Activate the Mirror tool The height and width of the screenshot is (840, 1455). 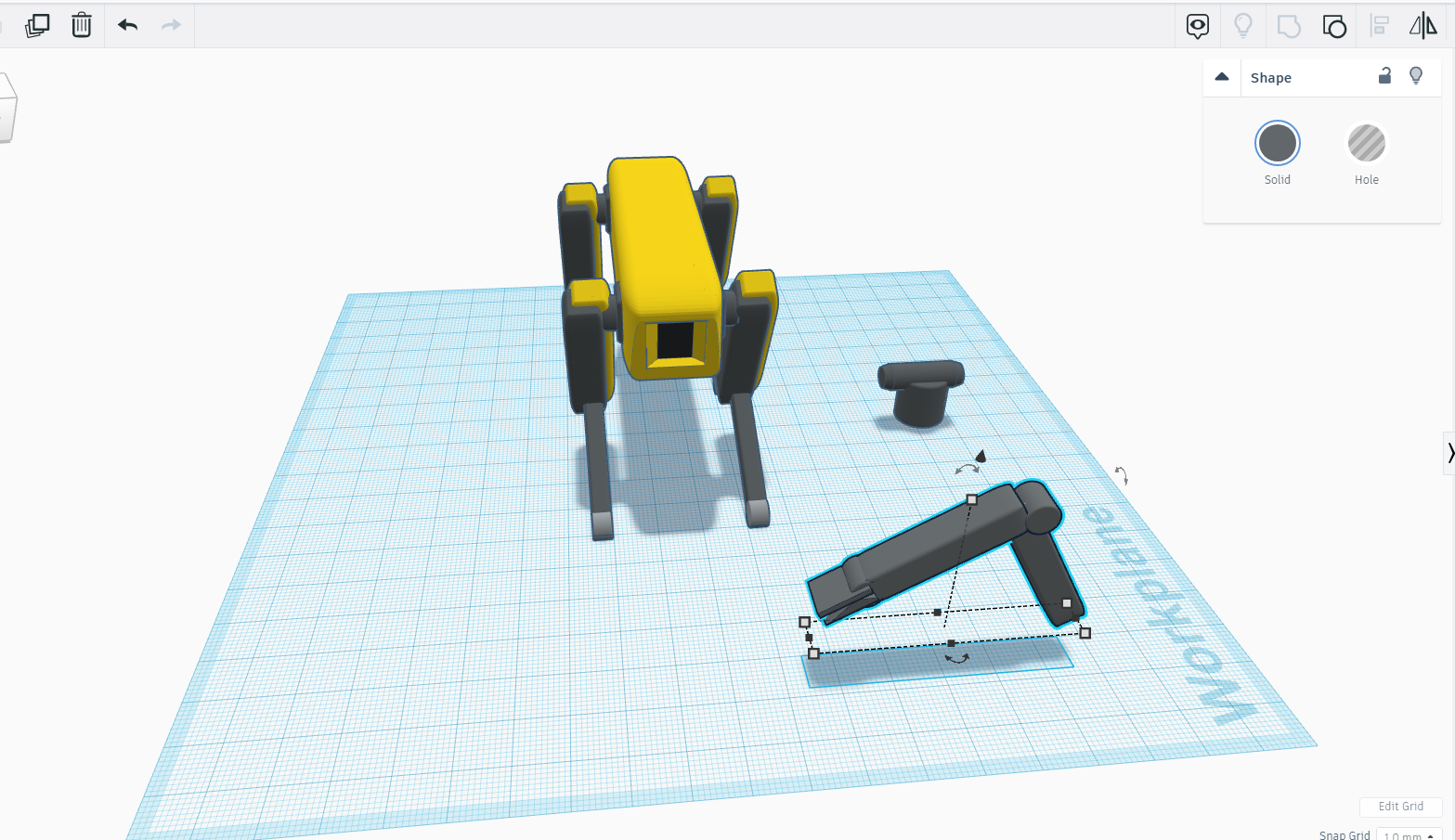(1423, 26)
